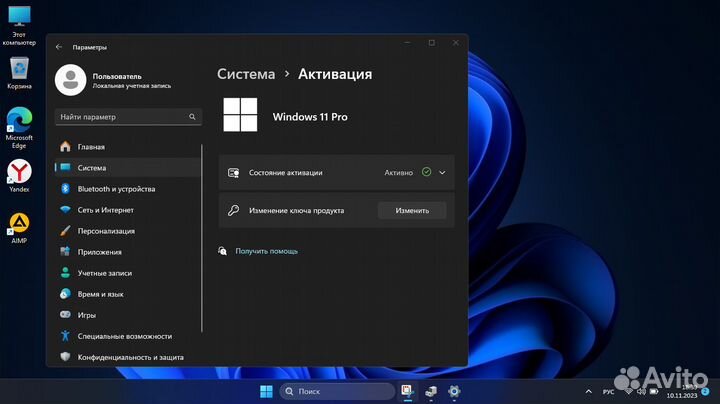
Task: Open the network icon in tray
Action: coord(629,392)
